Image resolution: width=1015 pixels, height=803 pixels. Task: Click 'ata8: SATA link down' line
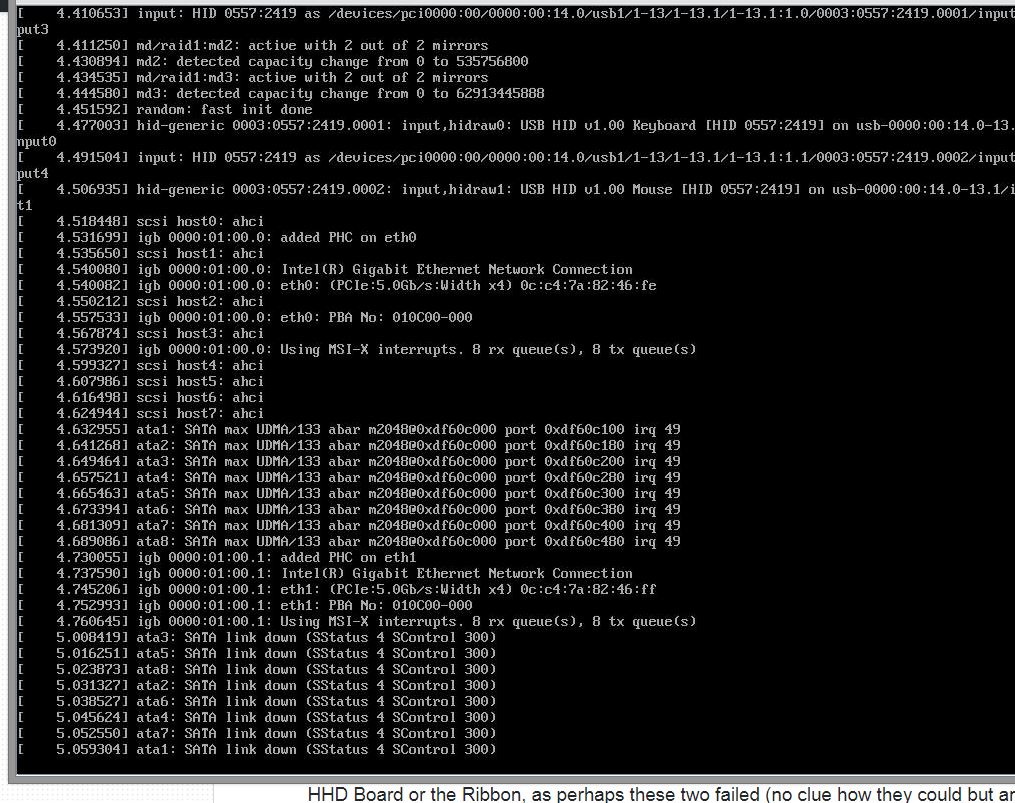[x=257, y=670]
